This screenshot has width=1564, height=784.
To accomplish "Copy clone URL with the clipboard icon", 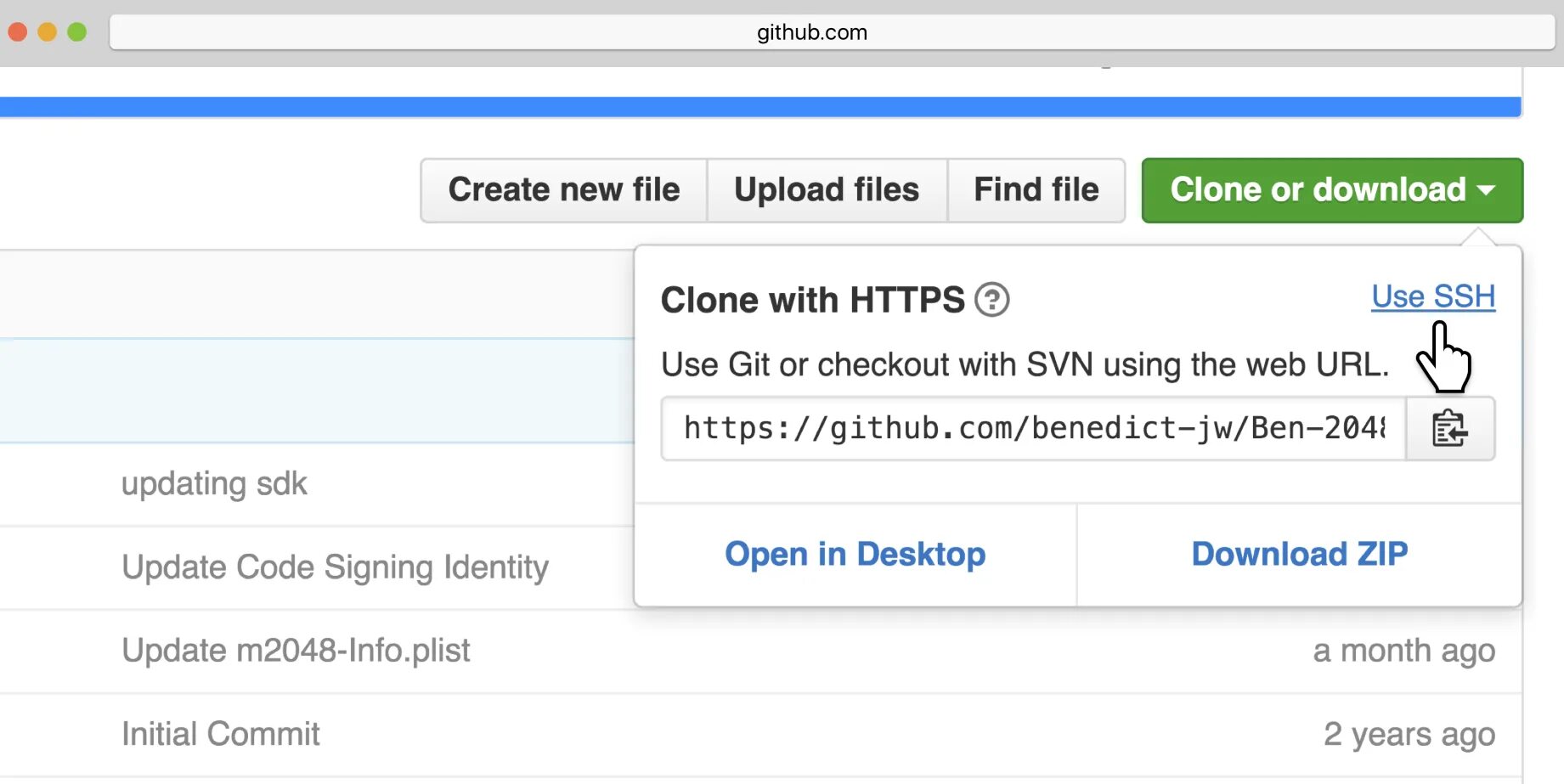I will tap(1450, 429).
